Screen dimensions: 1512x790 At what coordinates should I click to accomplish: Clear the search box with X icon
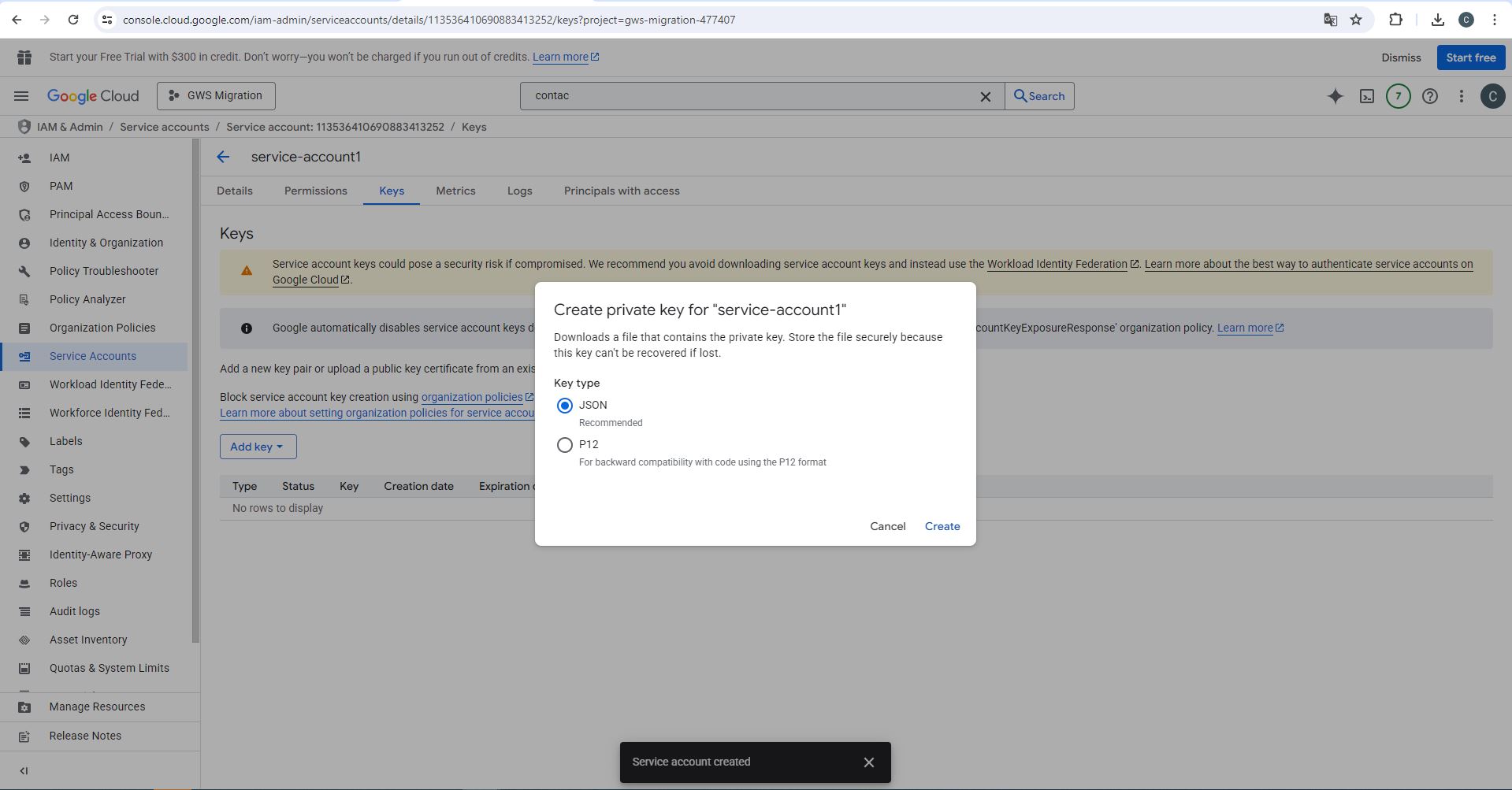click(985, 96)
